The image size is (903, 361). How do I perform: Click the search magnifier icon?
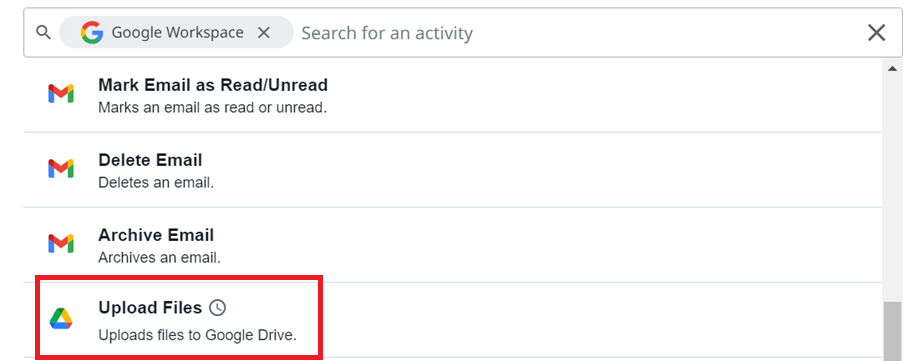(43, 32)
